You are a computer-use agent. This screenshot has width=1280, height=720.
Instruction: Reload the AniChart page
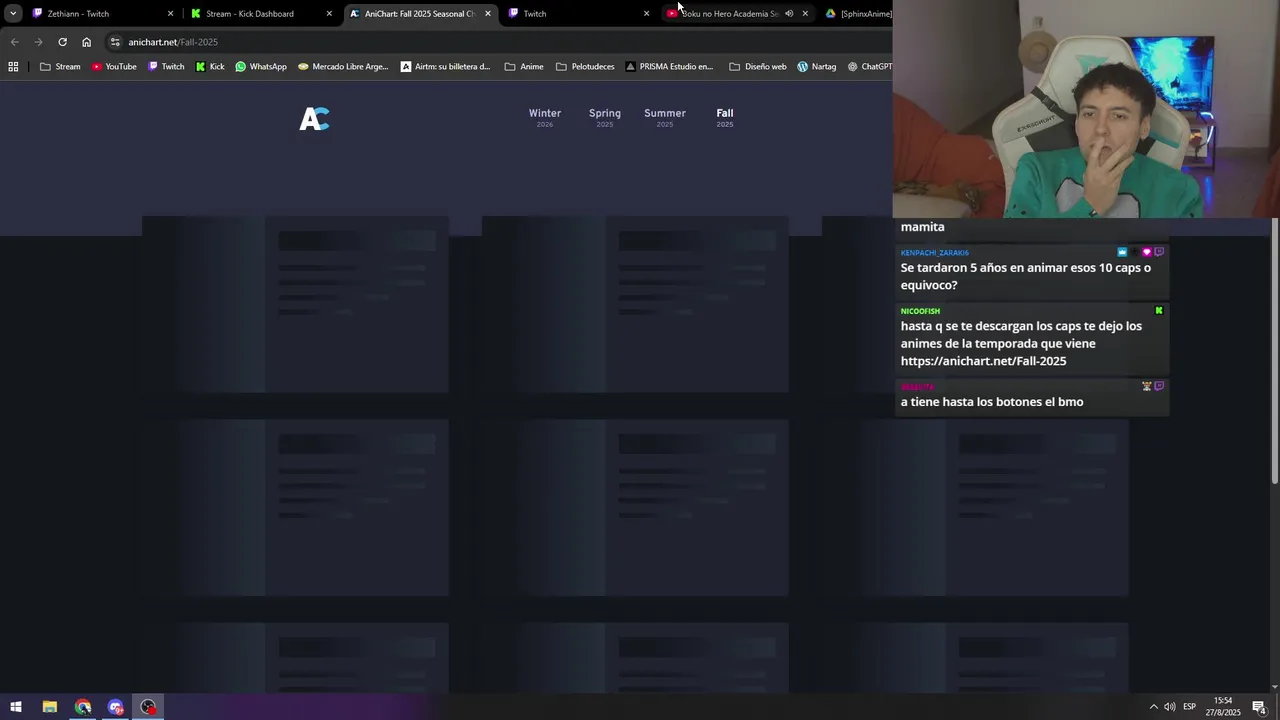pos(62,42)
